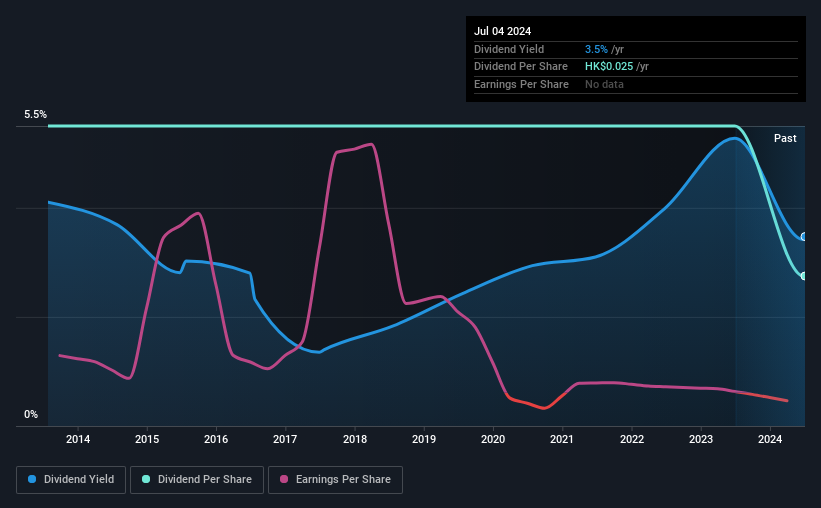Click the 2016 x-axis year label
Viewport: 821px width, 508px height.
(x=216, y=439)
